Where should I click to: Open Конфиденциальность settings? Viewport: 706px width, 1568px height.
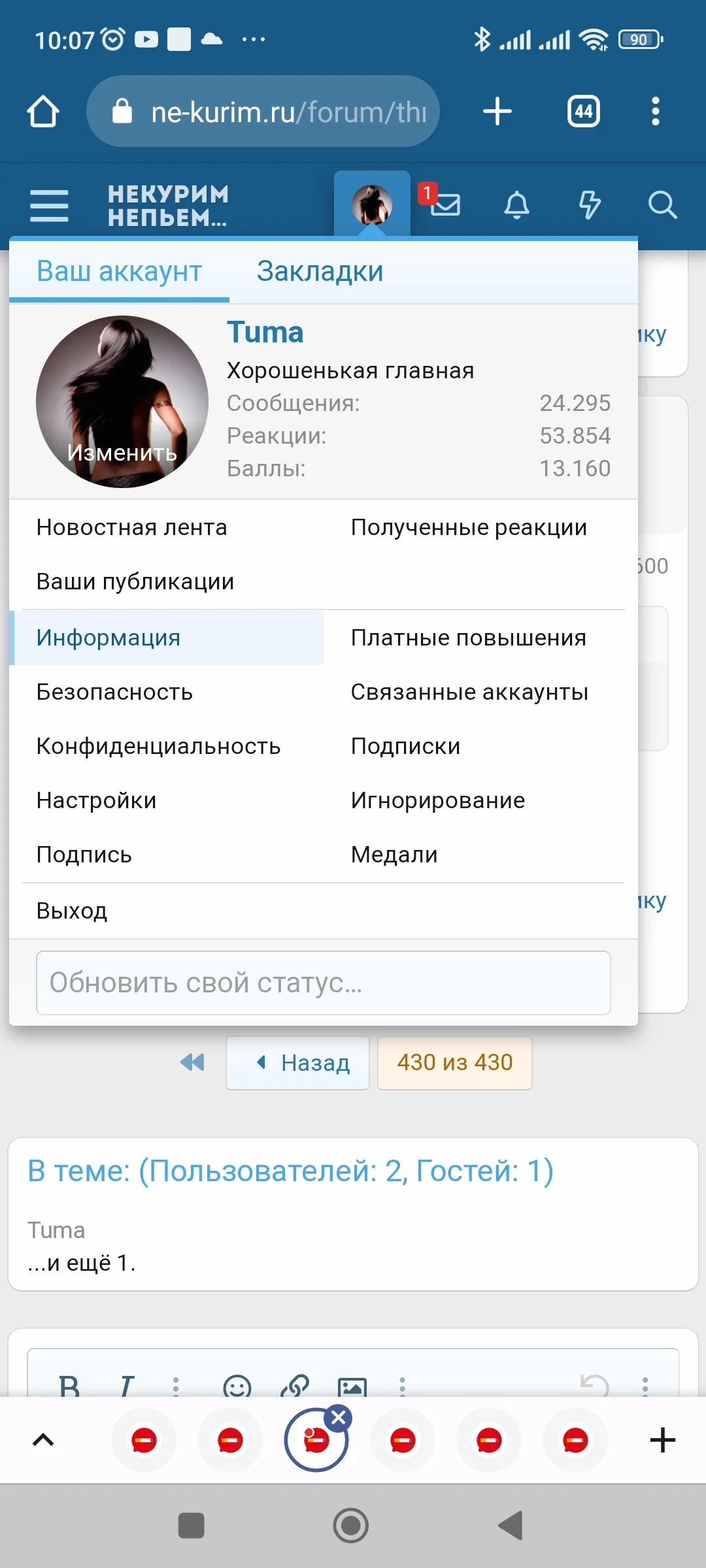158,746
